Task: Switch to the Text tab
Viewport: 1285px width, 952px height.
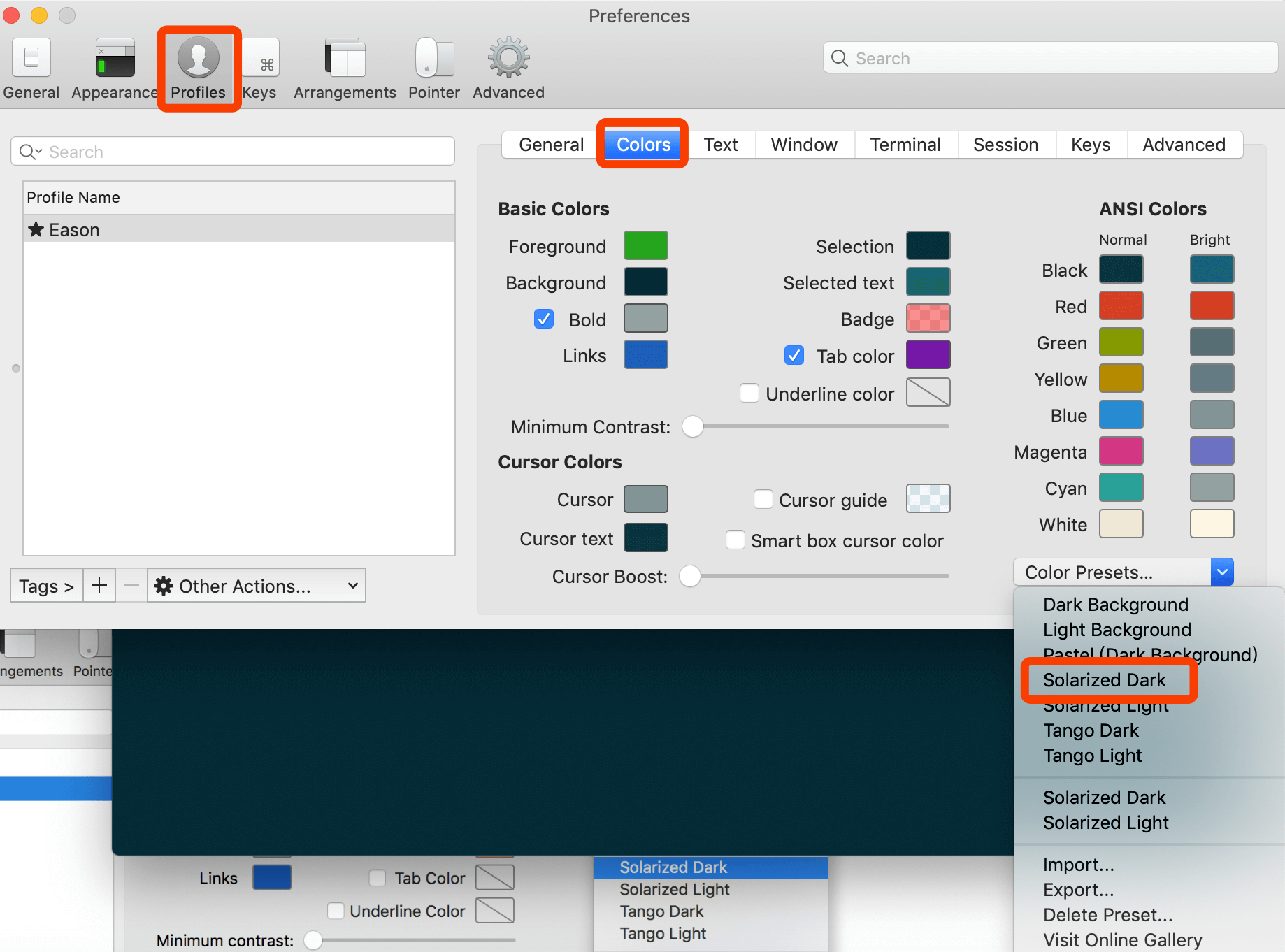Action: pos(721,145)
